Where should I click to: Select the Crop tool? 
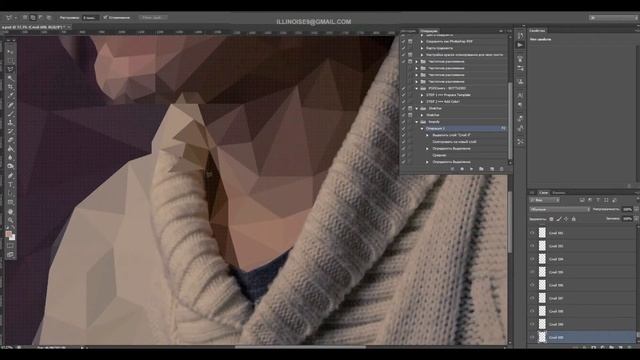tap(11, 87)
